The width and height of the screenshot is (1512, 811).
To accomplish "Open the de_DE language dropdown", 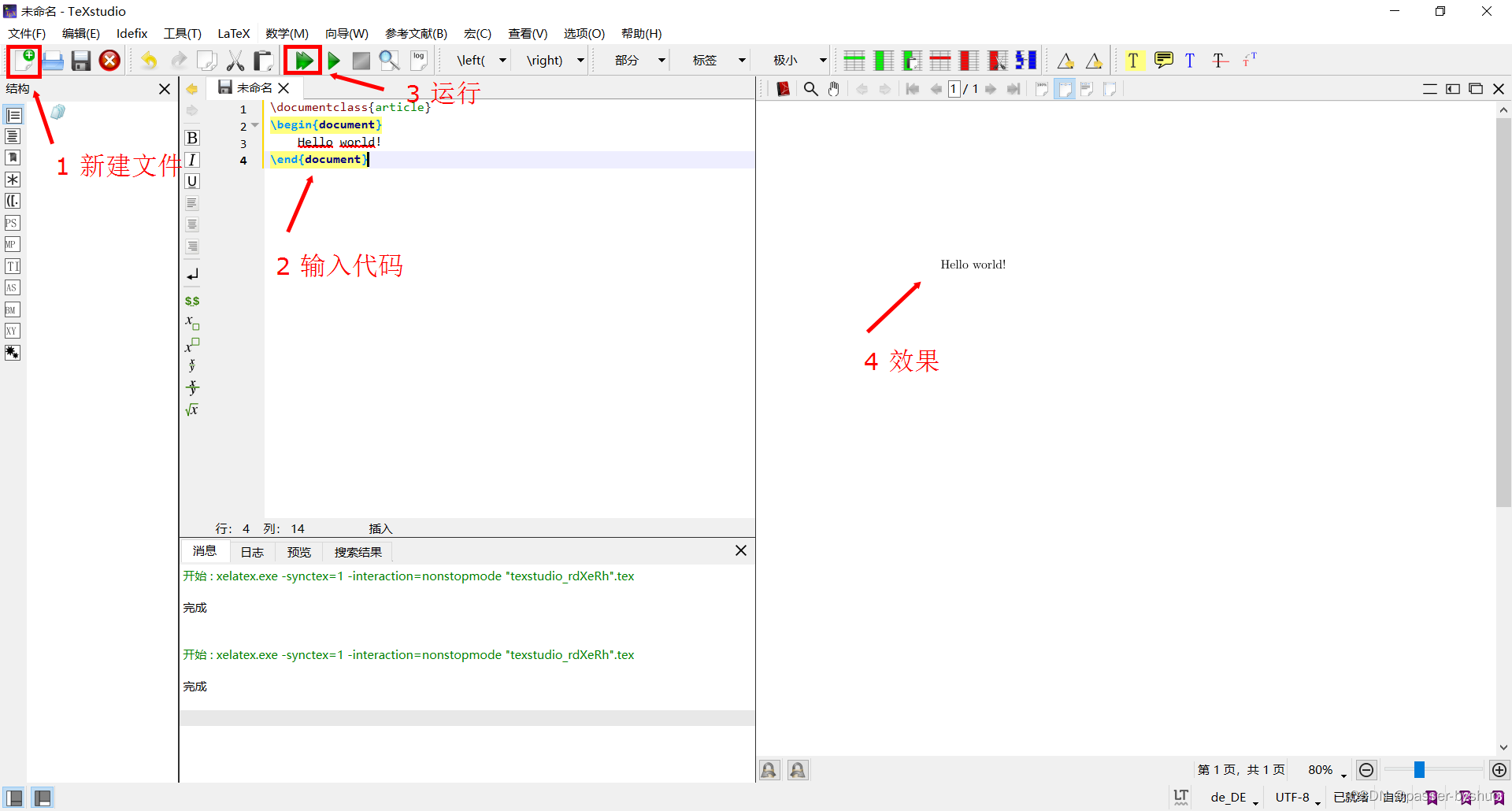I will point(1235,798).
